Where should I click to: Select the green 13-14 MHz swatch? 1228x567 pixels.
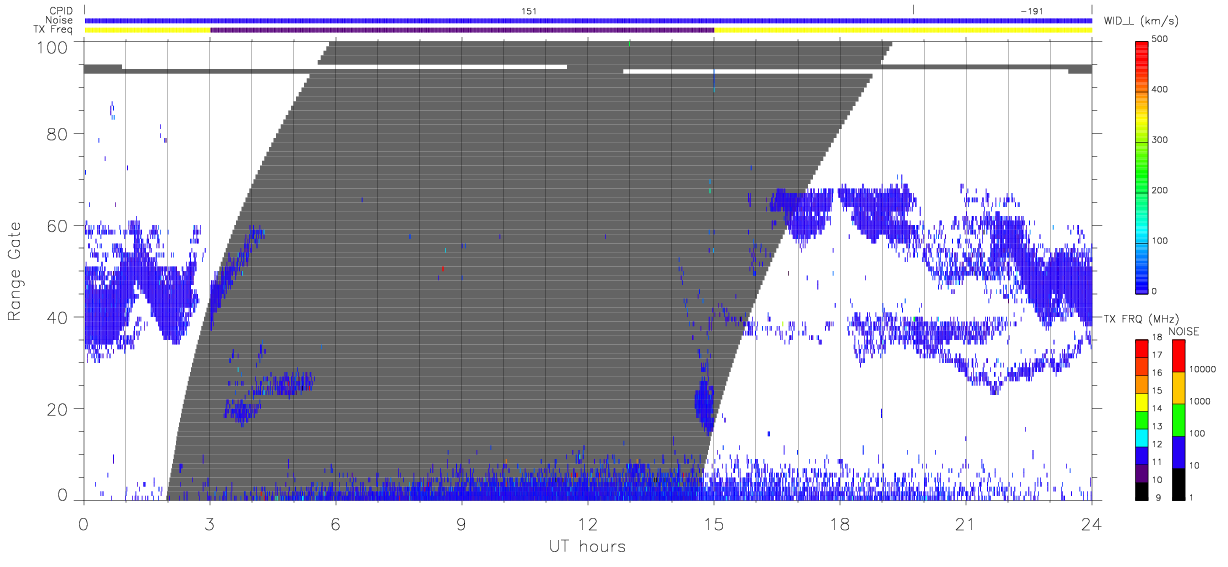pos(1142,420)
